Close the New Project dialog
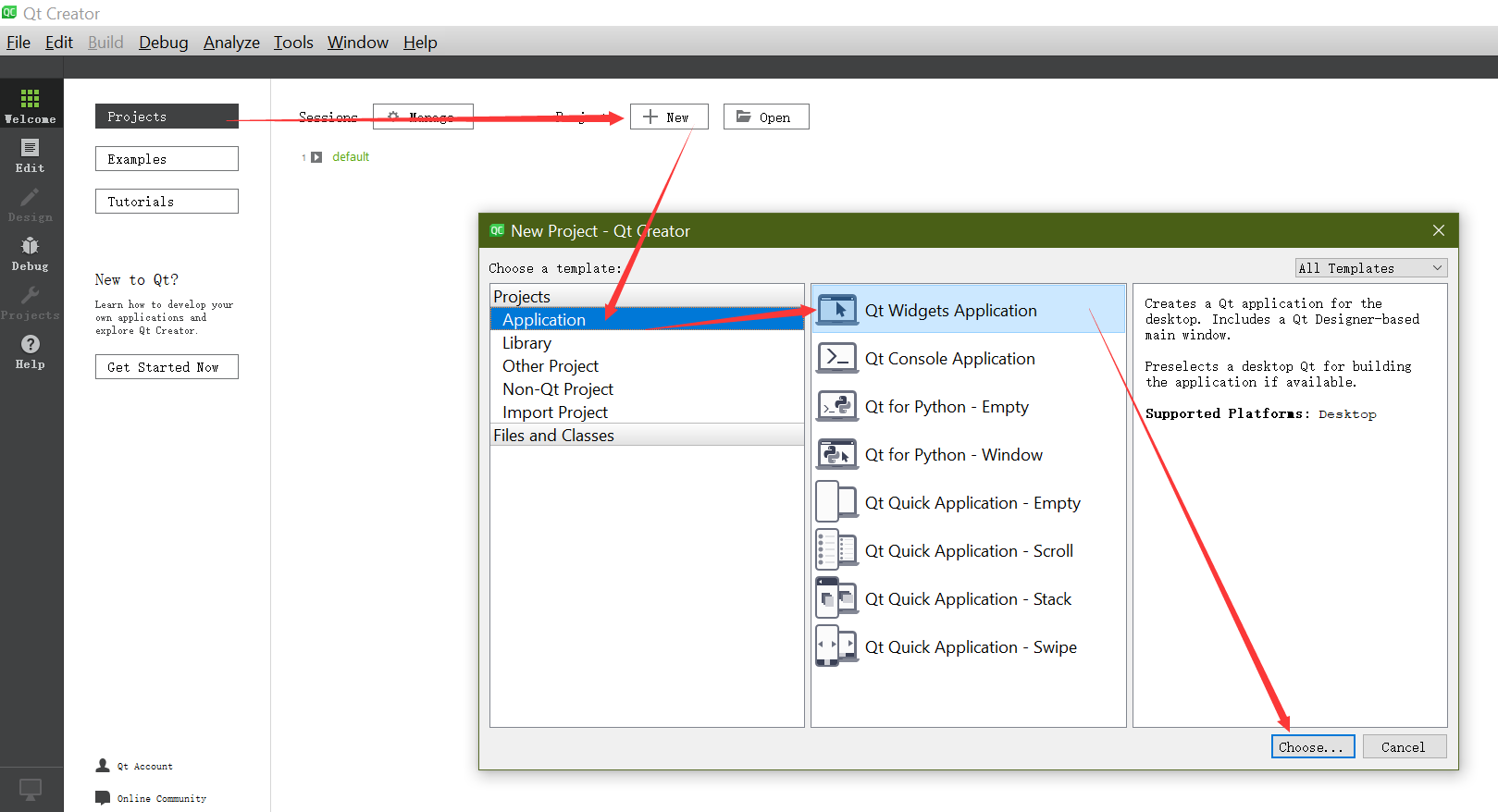The height and width of the screenshot is (812, 1498). click(x=1439, y=230)
